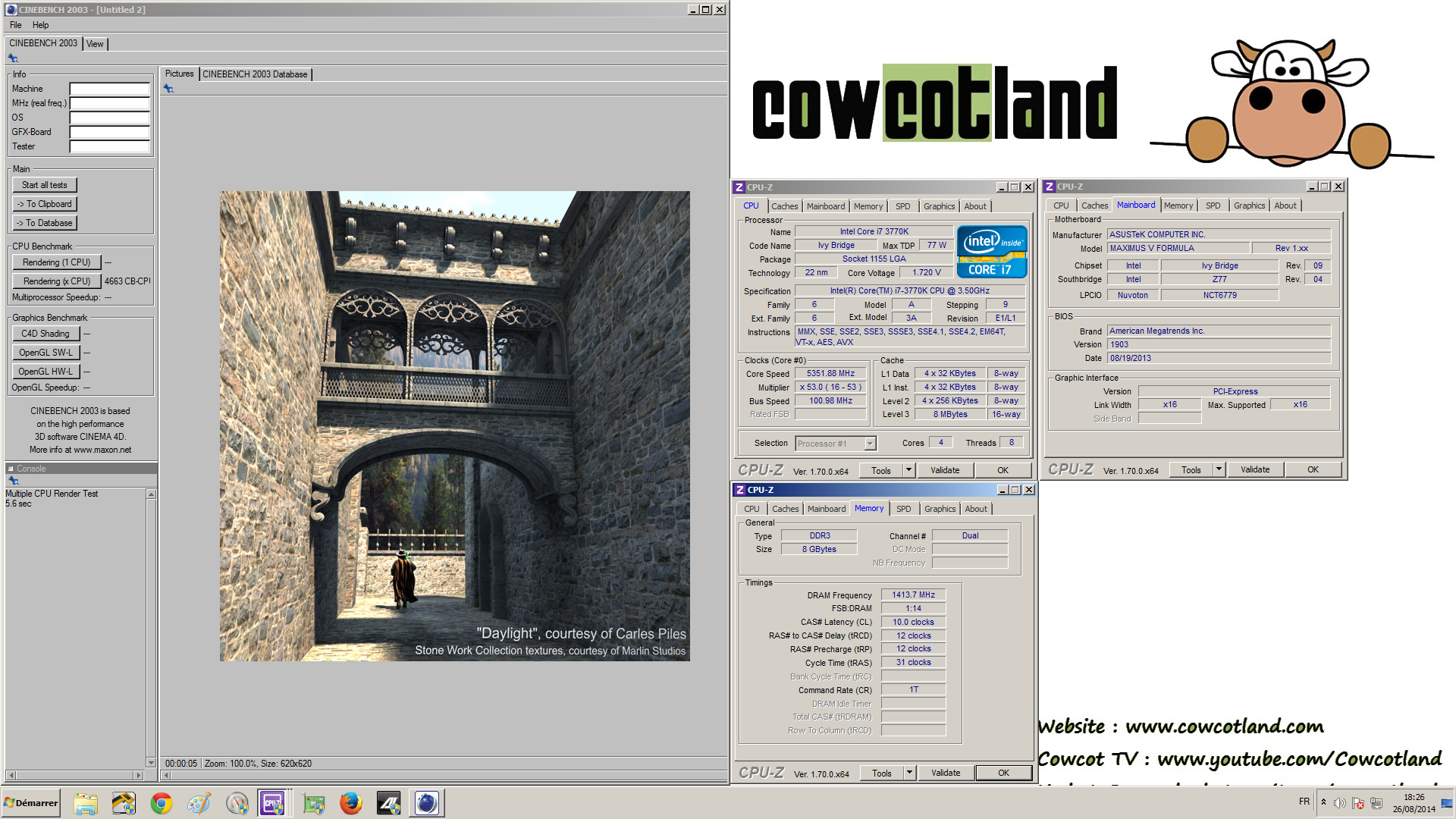Screen dimensions: 1456x819
Task: Click the Daylight rendered picture
Action: tap(455, 426)
